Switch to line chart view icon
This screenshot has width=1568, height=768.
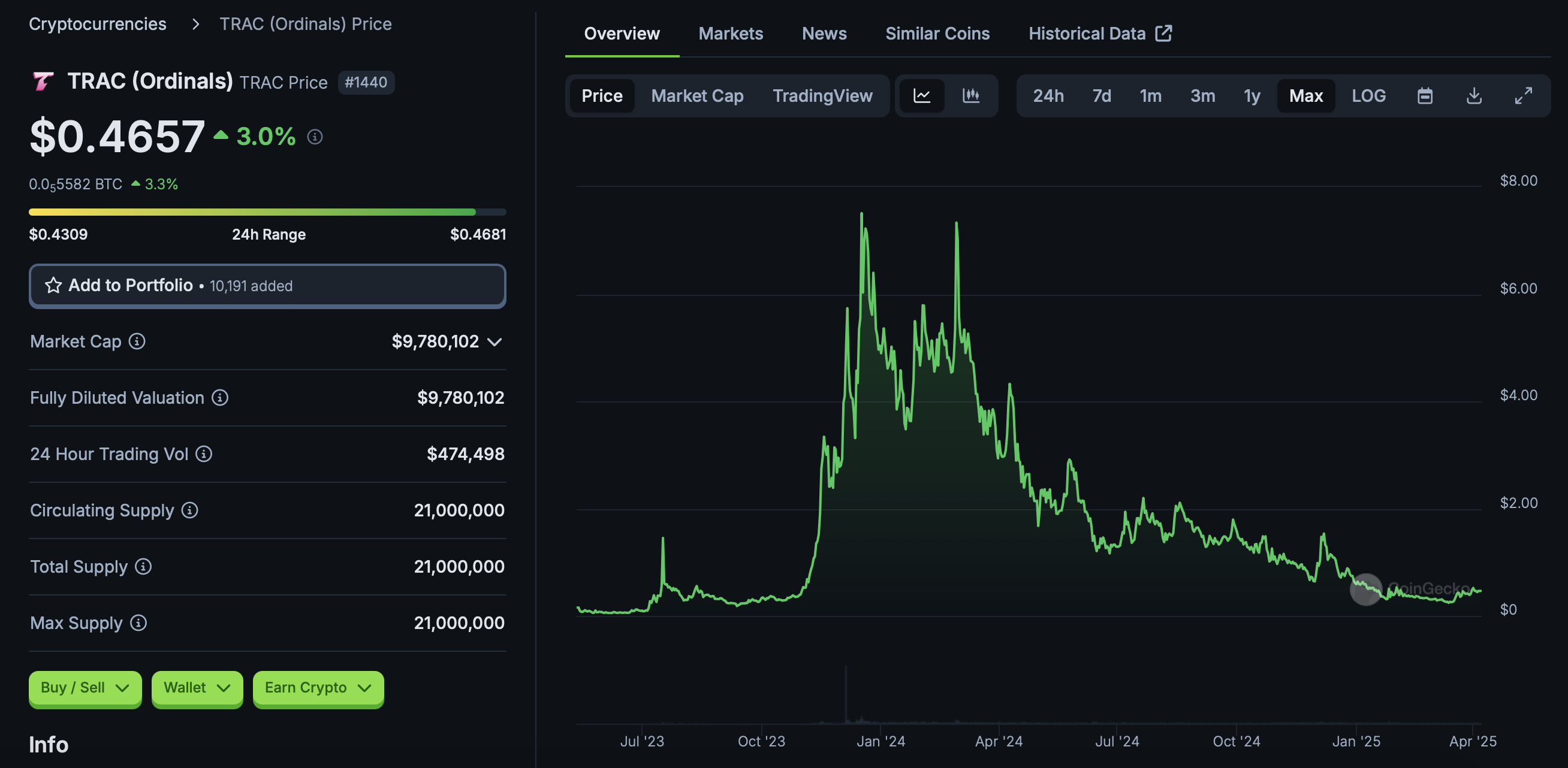[x=922, y=95]
